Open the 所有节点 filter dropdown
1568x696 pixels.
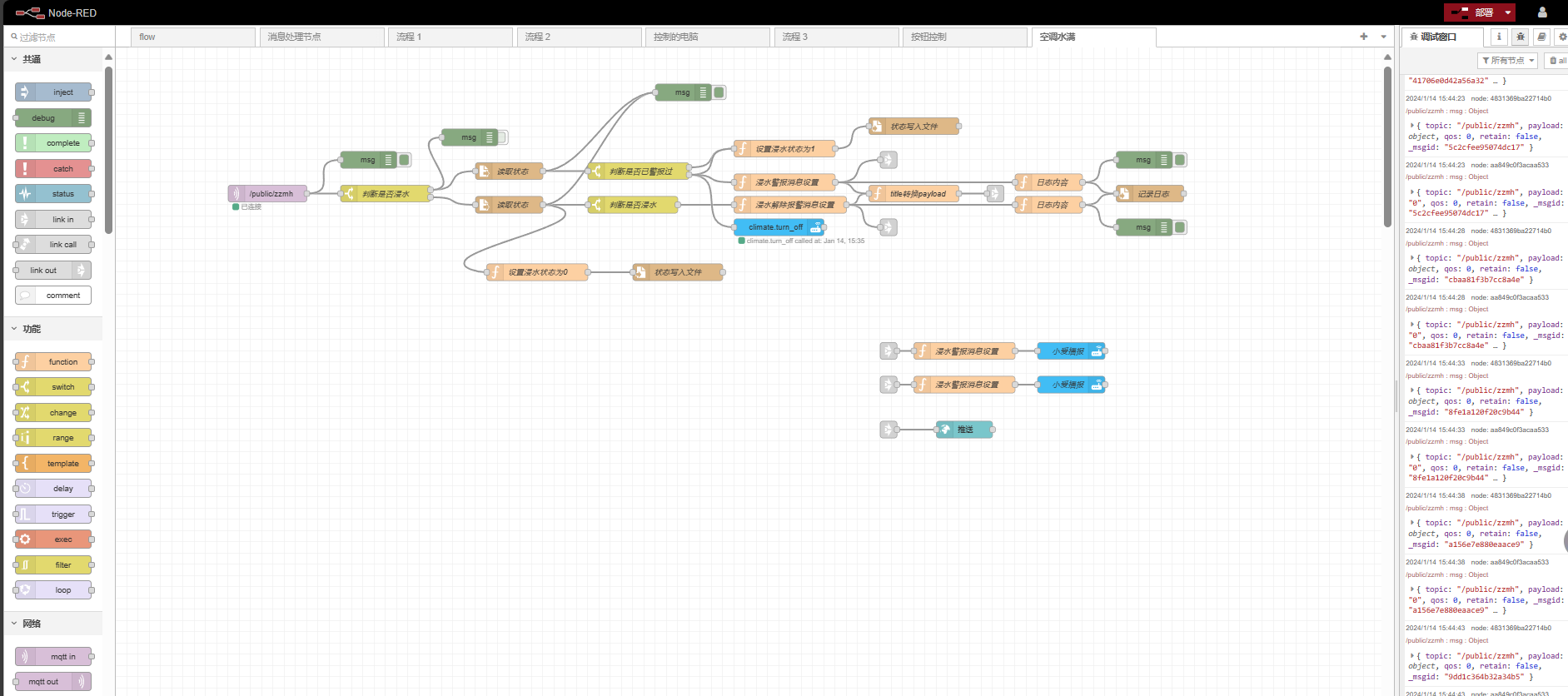point(1507,61)
